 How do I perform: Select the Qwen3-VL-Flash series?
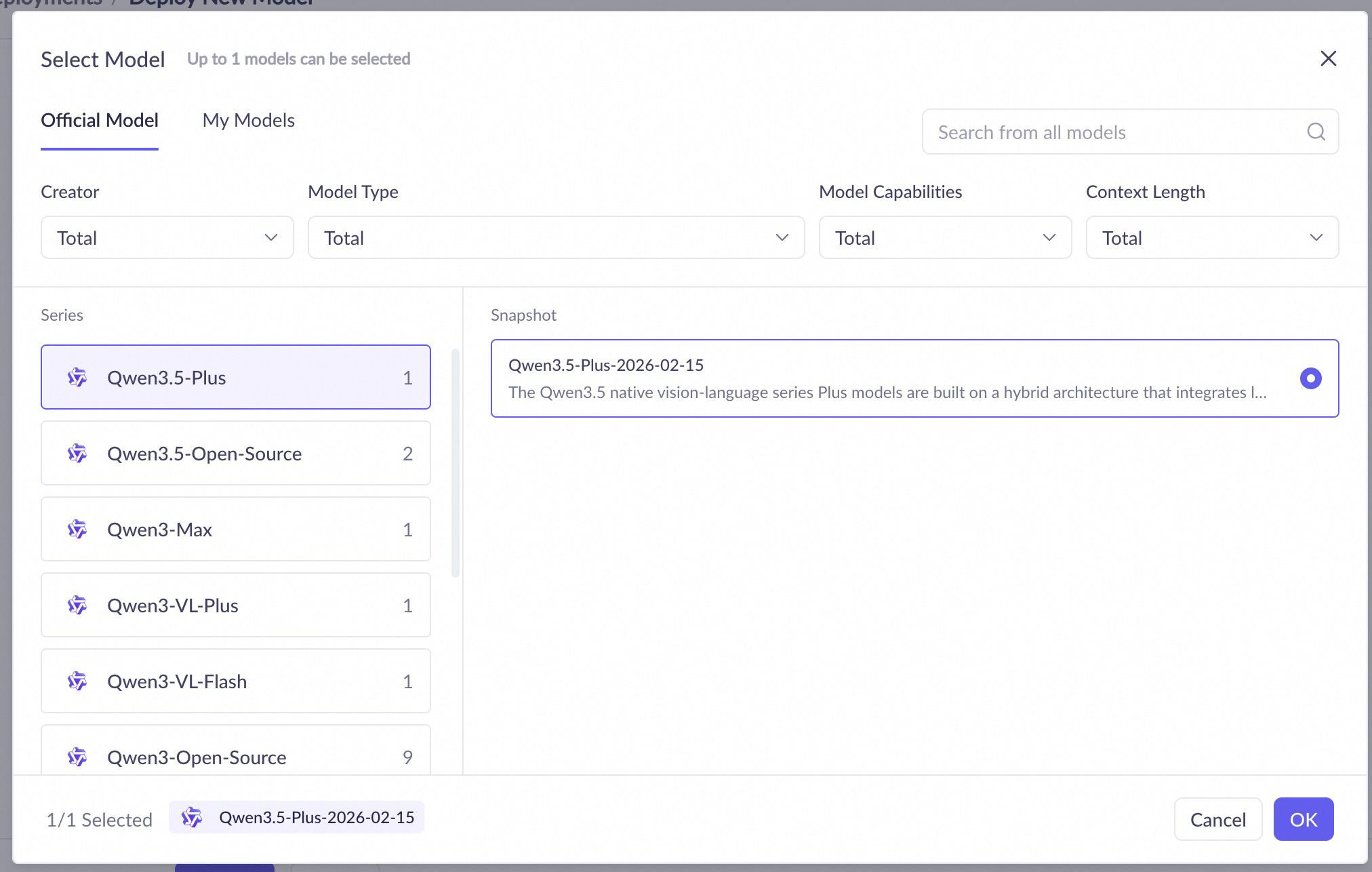pos(236,681)
